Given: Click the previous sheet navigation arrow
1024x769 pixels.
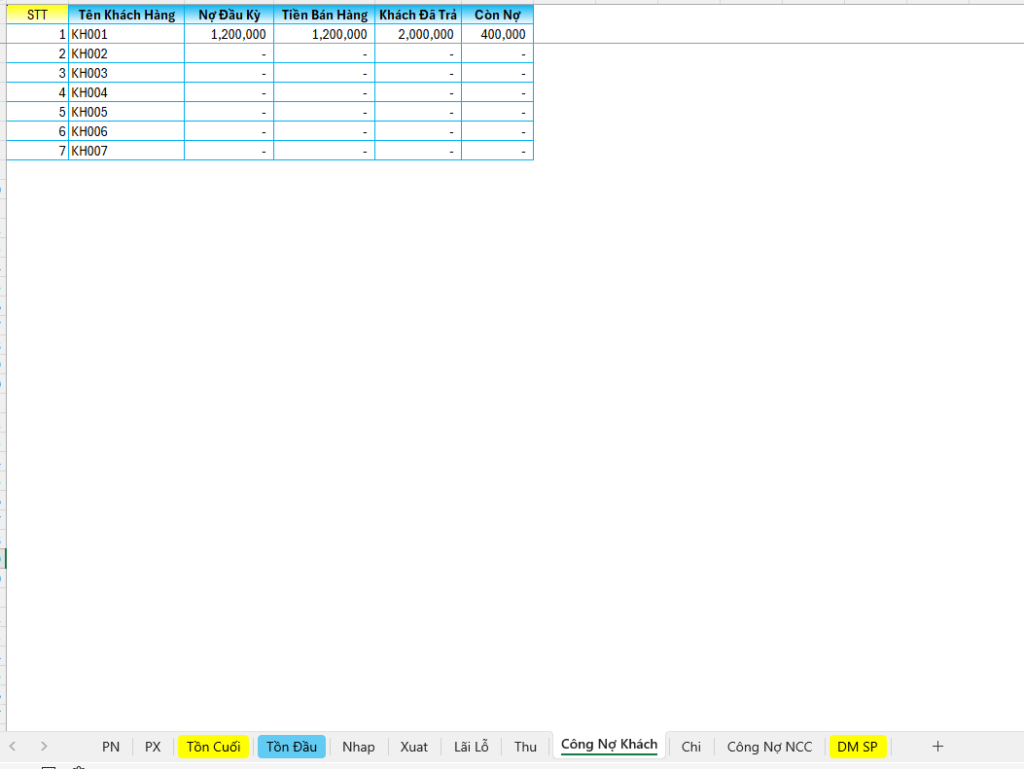Looking at the screenshot, I should [x=13, y=746].
